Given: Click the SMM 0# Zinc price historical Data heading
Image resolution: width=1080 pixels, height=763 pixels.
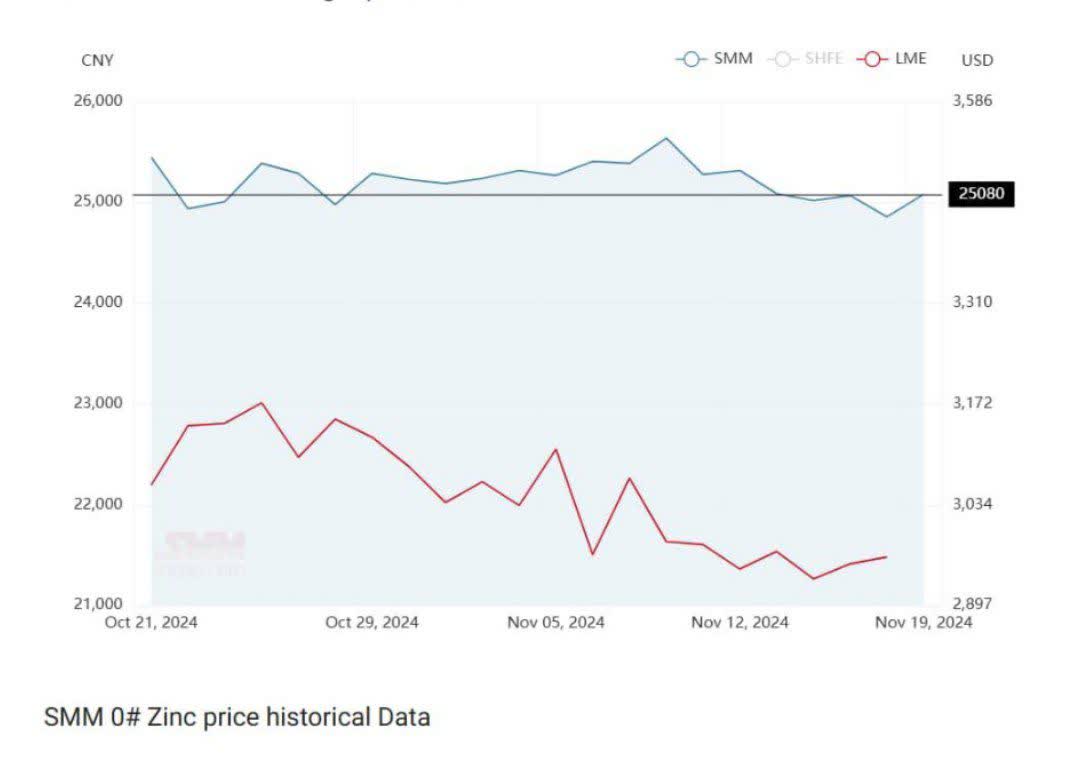Looking at the screenshot, I should [237, 717].
